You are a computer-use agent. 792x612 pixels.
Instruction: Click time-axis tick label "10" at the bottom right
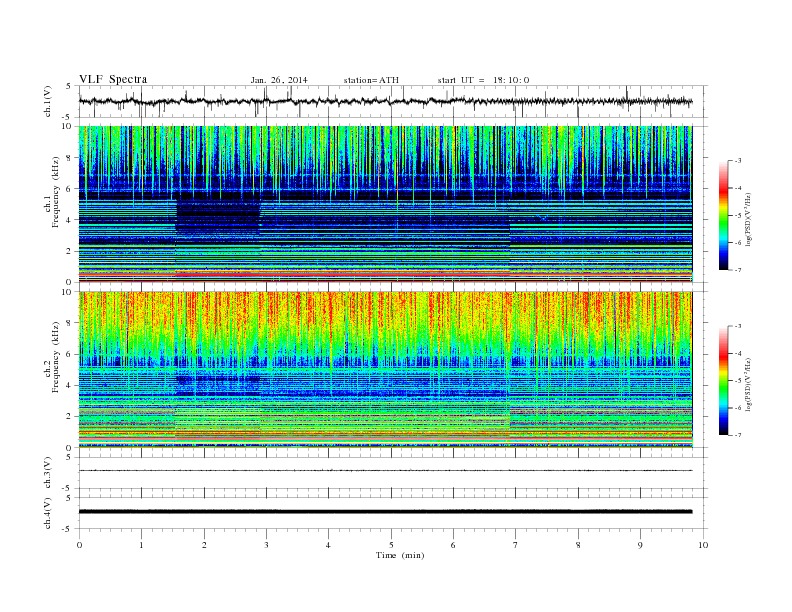click(703, 545)
